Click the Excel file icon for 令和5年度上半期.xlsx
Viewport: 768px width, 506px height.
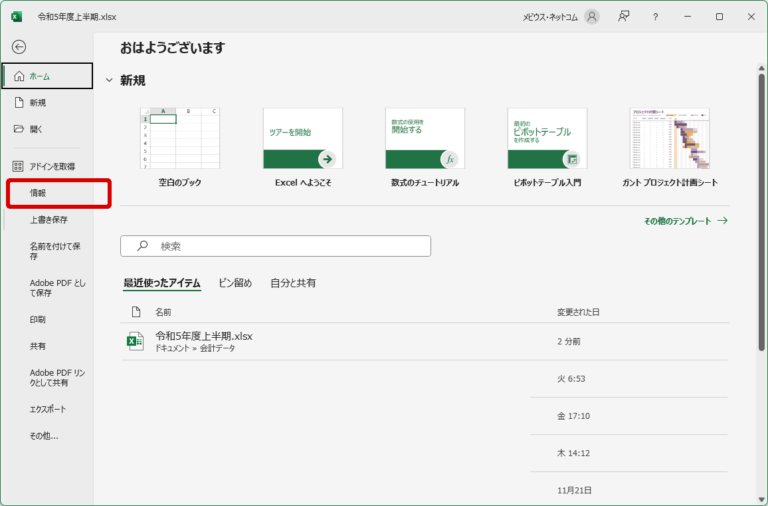click(135, 341)
